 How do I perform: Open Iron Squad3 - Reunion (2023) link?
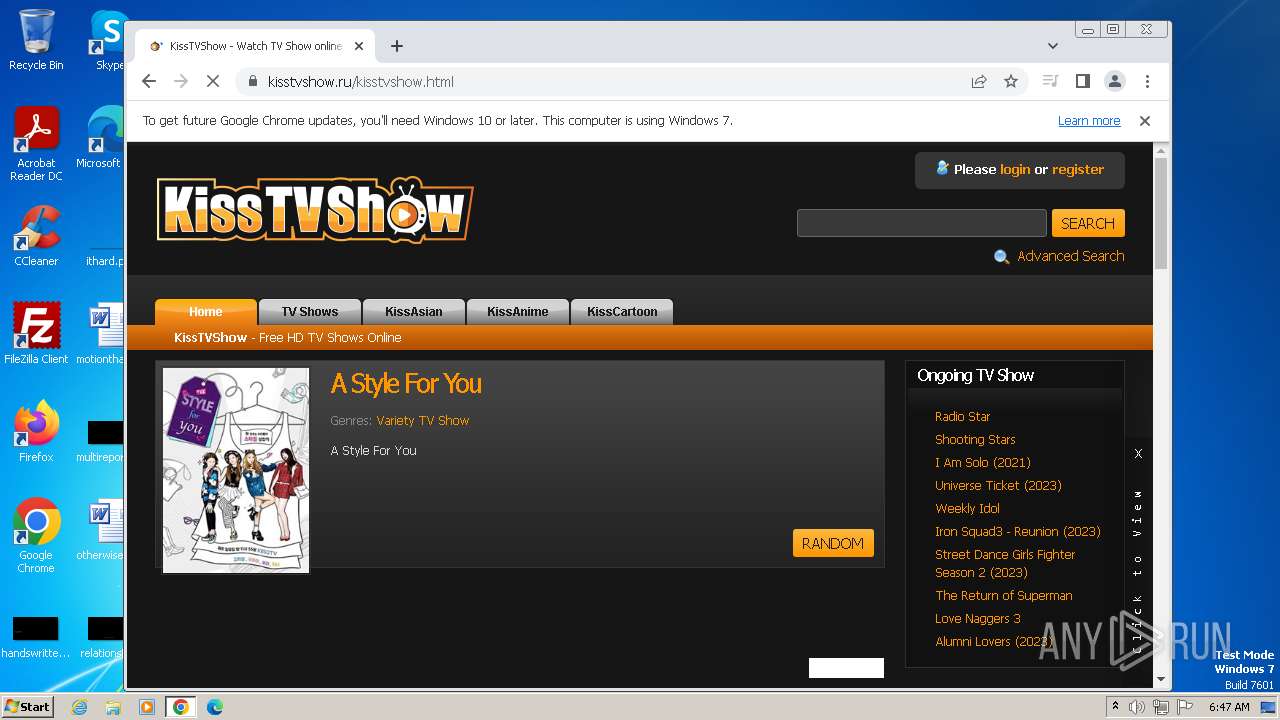tap(1018, 531)
